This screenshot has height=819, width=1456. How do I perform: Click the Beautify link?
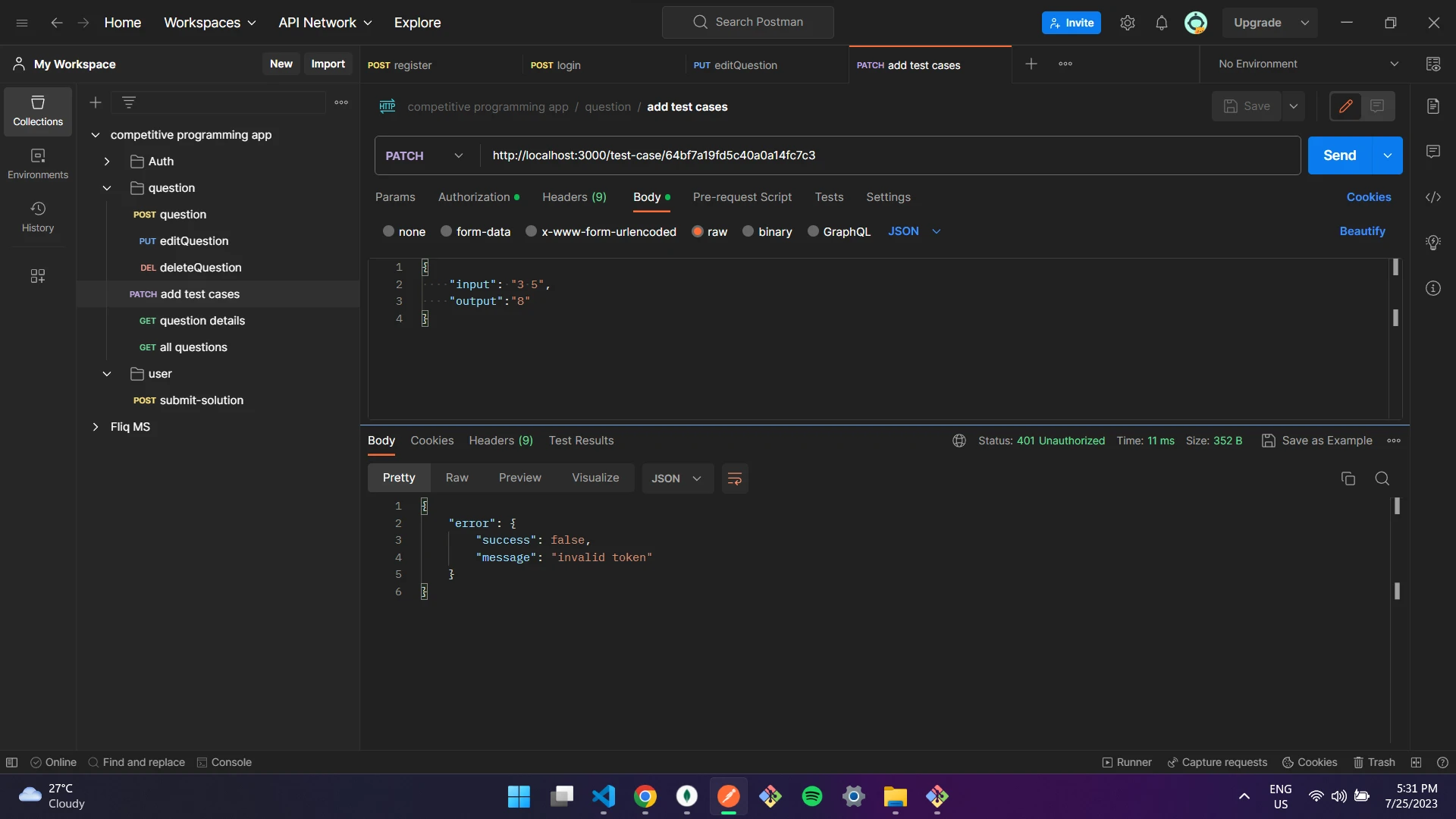(1362, 231)
